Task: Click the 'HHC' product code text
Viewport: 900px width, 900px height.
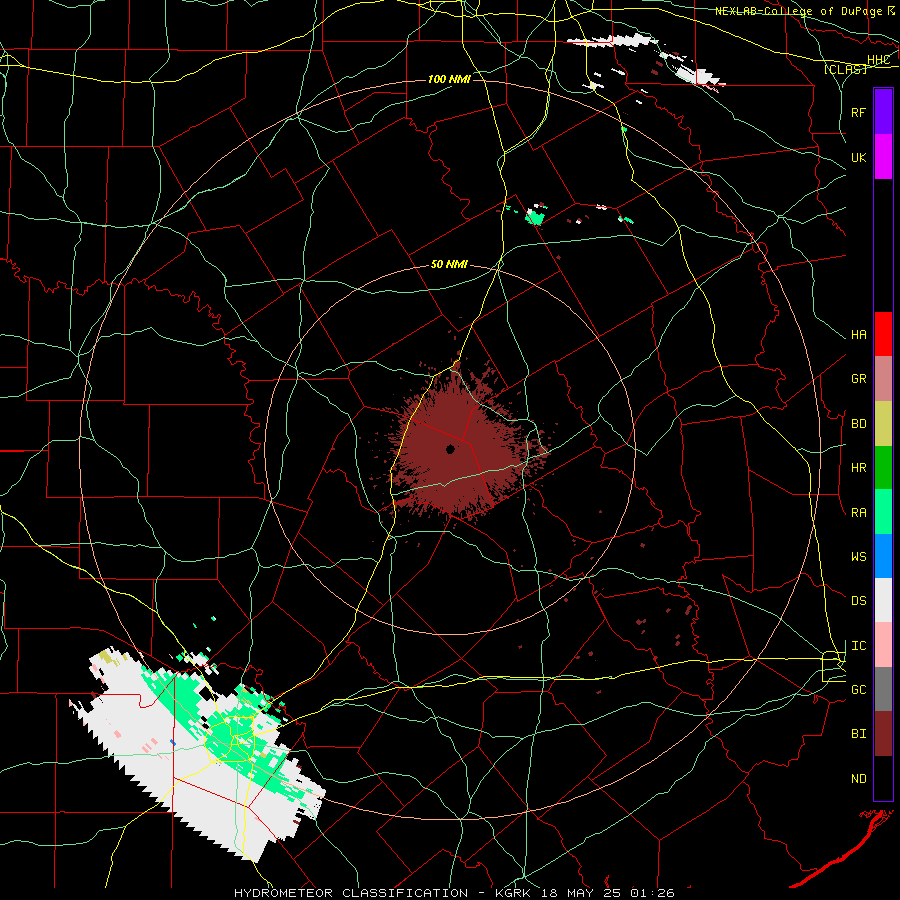Action: [878, 60]
